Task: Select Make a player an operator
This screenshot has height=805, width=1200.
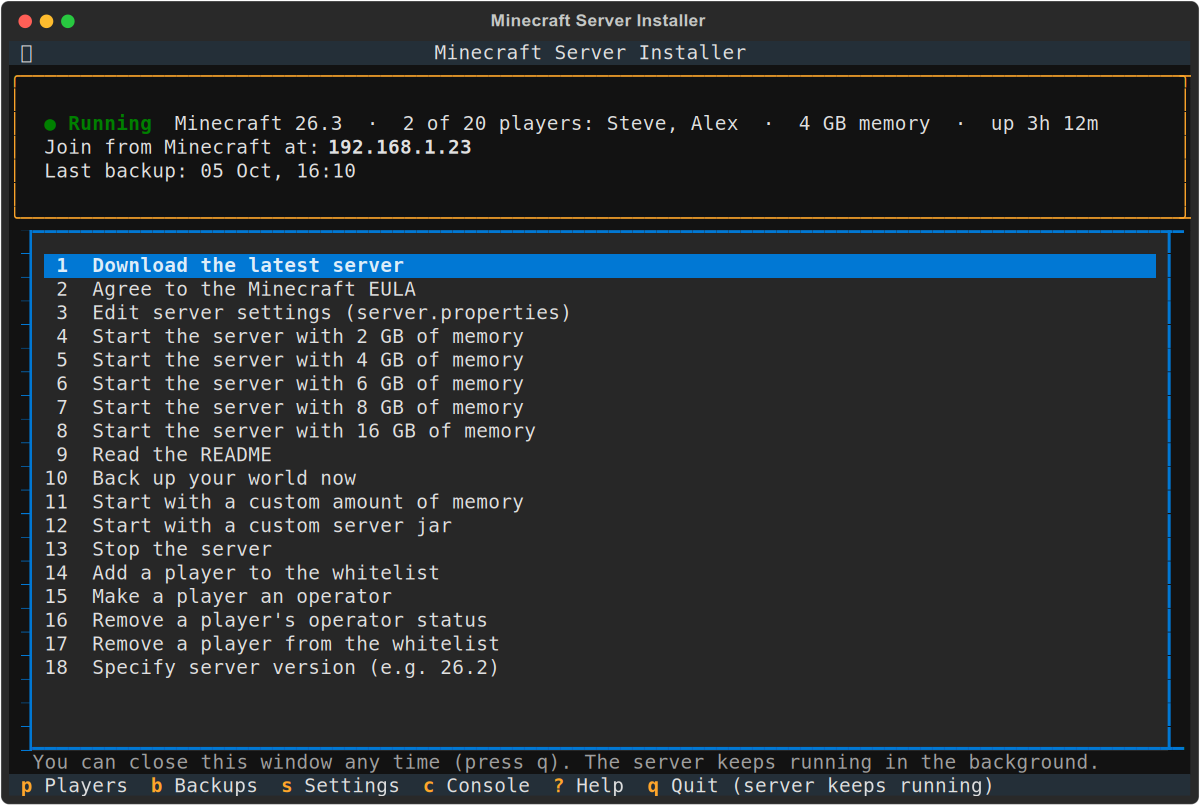Action: point(600,597)
